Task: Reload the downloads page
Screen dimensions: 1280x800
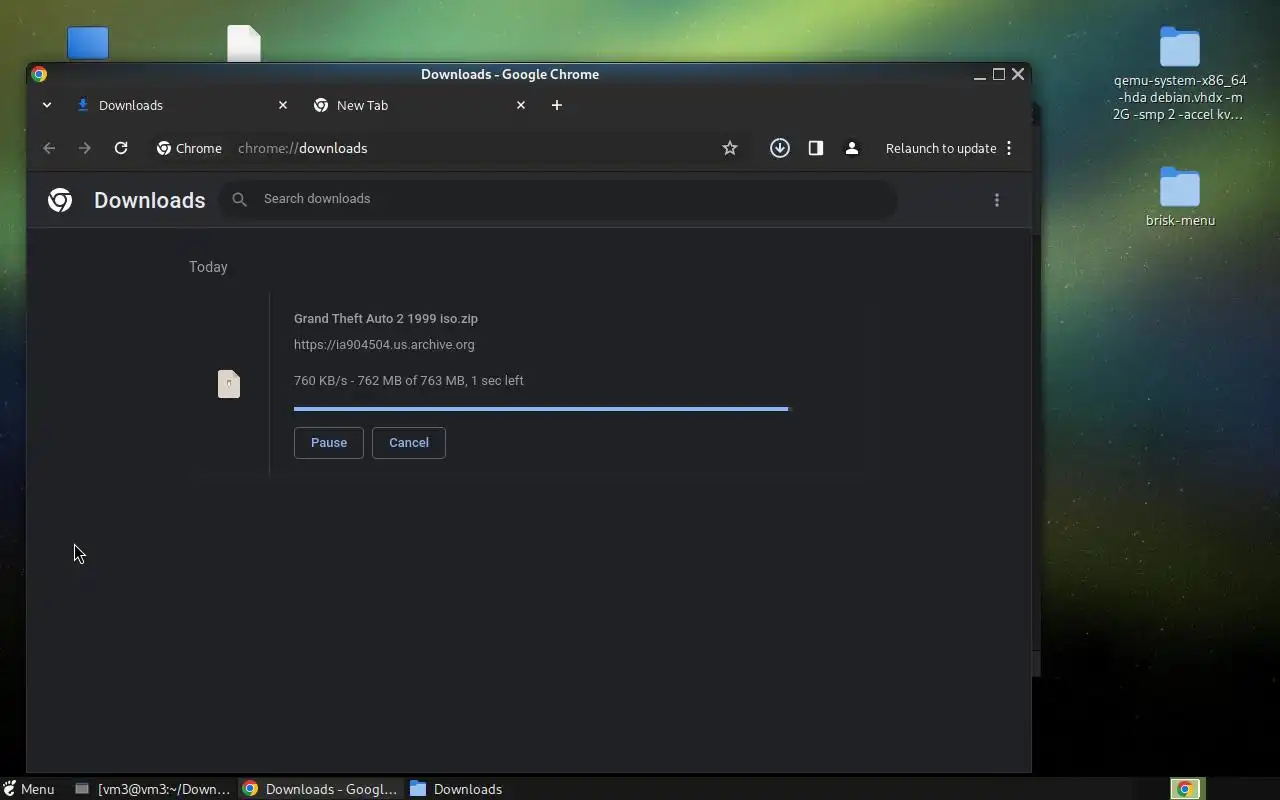Action: click(x=121, y=148)
